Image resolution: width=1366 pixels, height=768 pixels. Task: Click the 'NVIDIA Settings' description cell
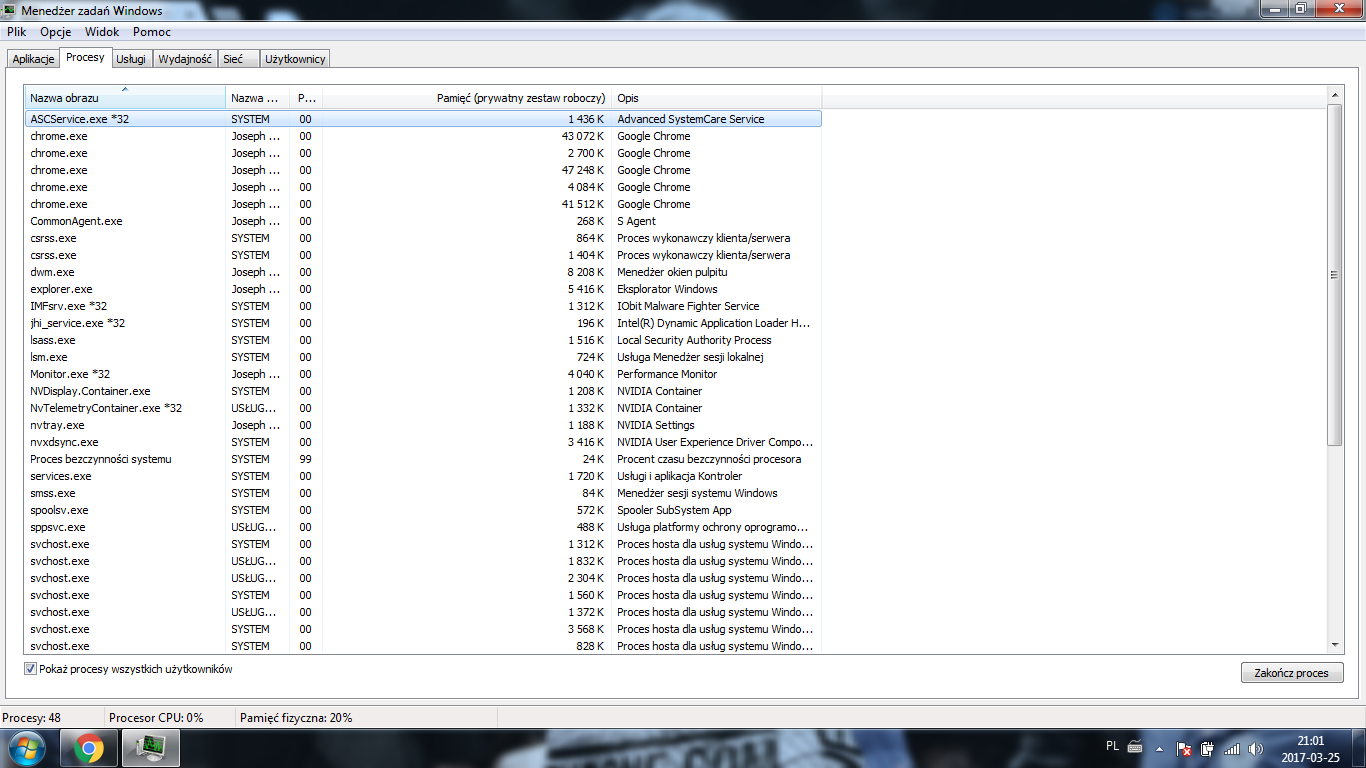656,425
